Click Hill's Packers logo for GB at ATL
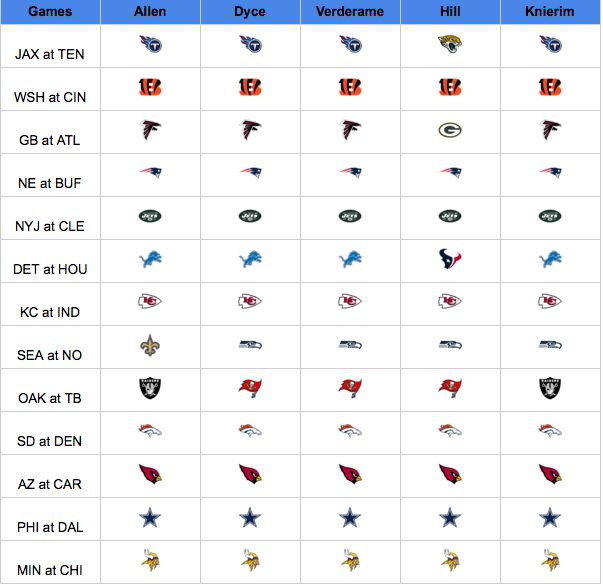The height and width of the screenshot is (584, 603). (x=450, y=130)
